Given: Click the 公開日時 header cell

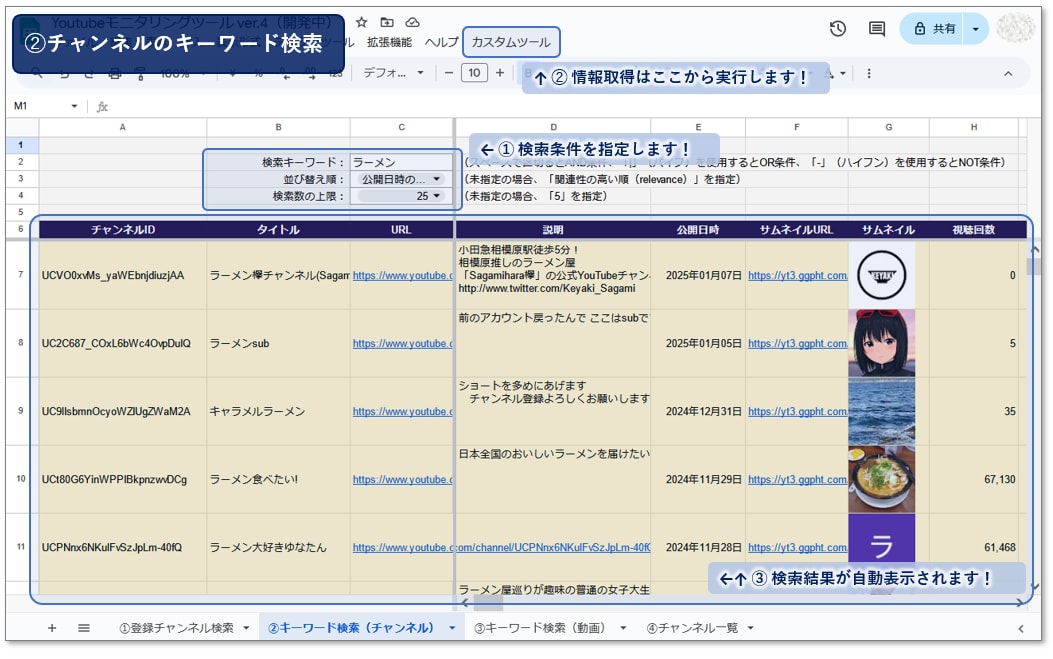Looking at the screenshot, I should click(698, 230).
